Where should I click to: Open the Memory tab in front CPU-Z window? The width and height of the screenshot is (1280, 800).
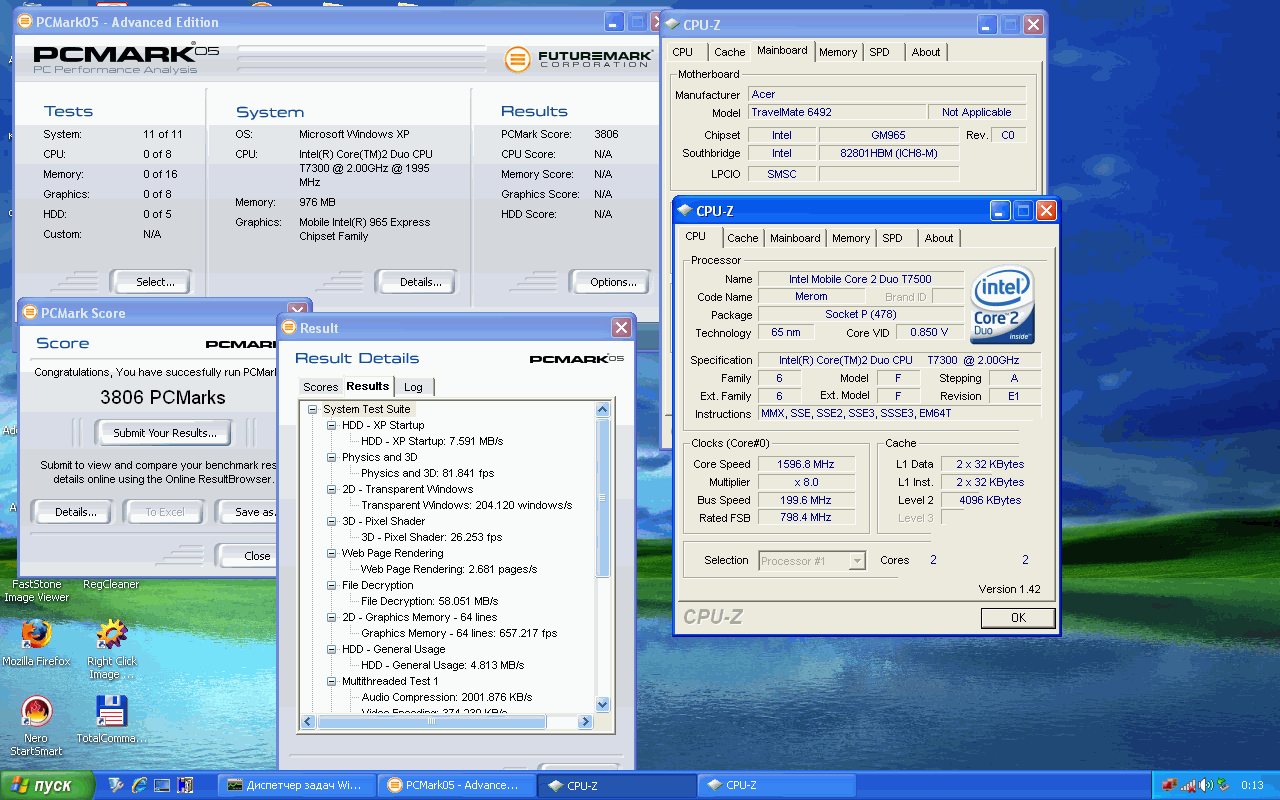(851, 238)
